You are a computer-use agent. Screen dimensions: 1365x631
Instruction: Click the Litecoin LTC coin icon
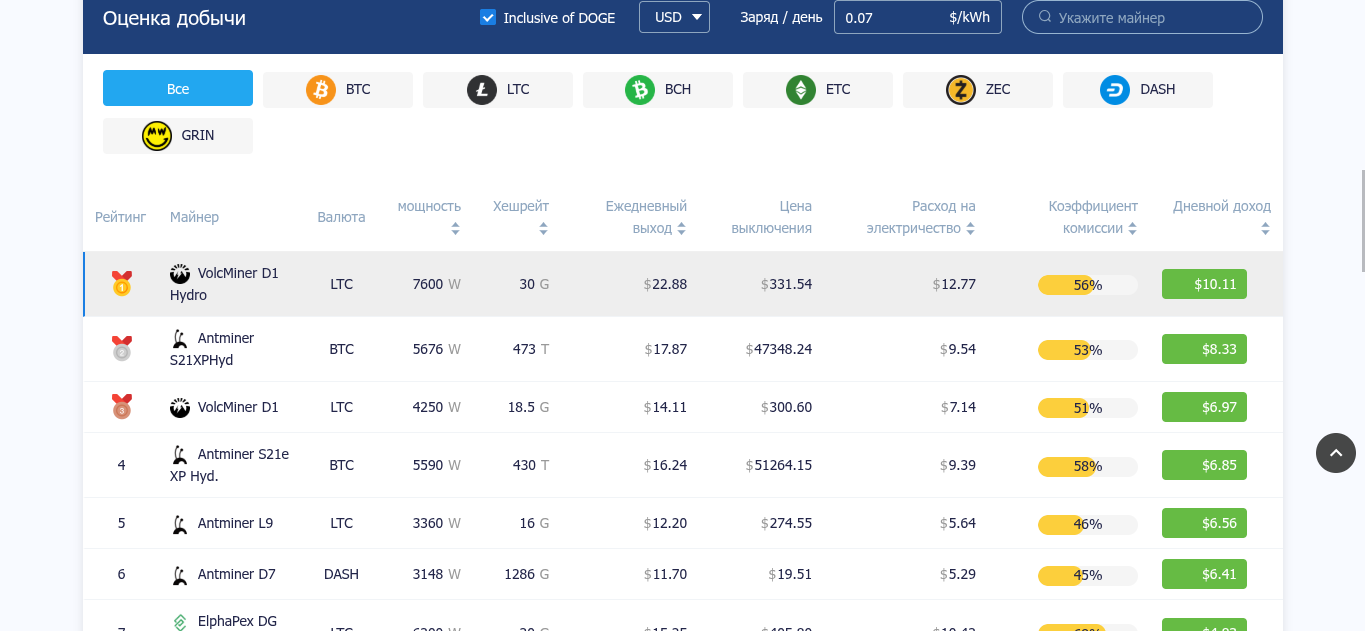pos(482,90)
